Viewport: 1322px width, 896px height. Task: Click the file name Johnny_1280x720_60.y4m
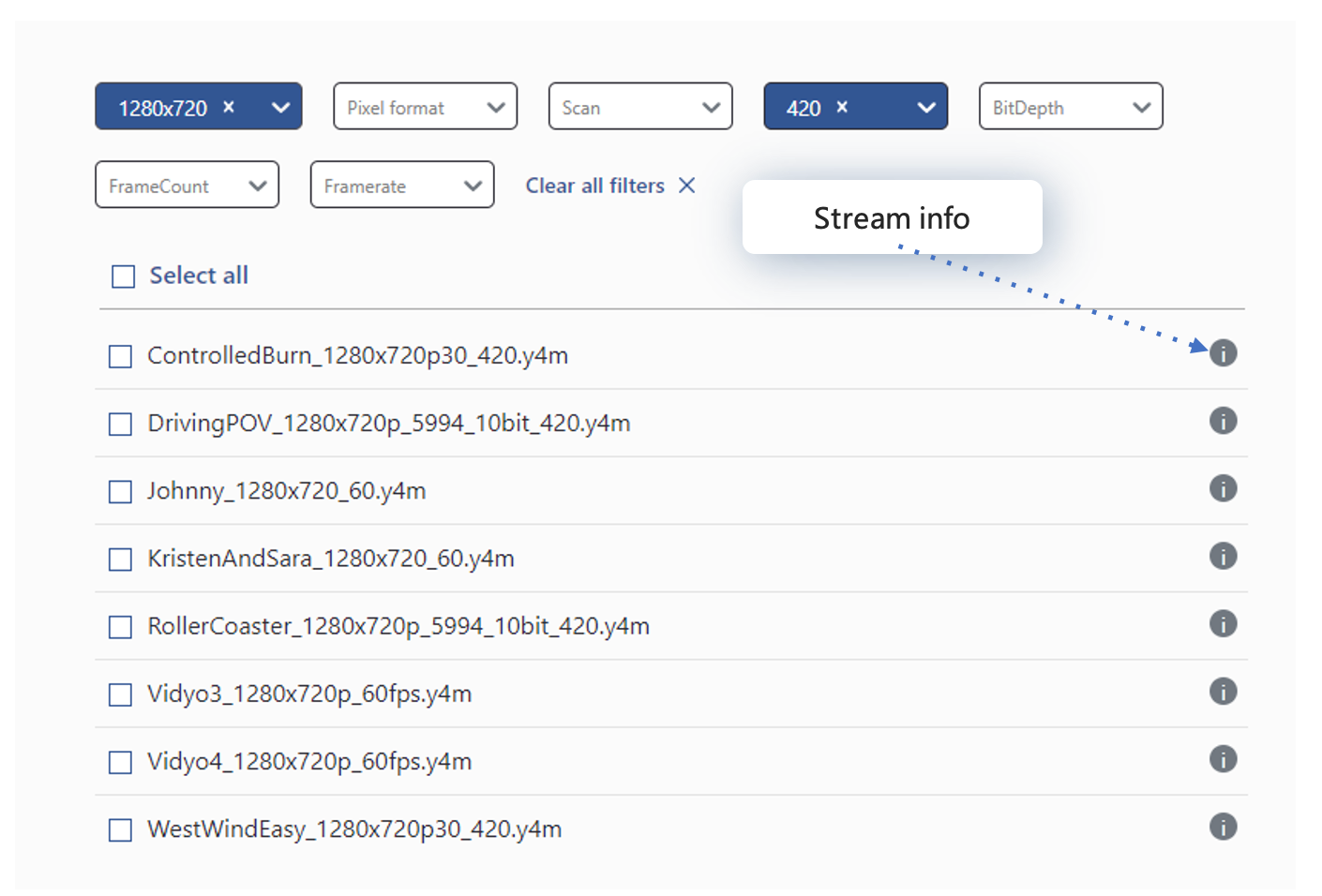pos(287,491)
